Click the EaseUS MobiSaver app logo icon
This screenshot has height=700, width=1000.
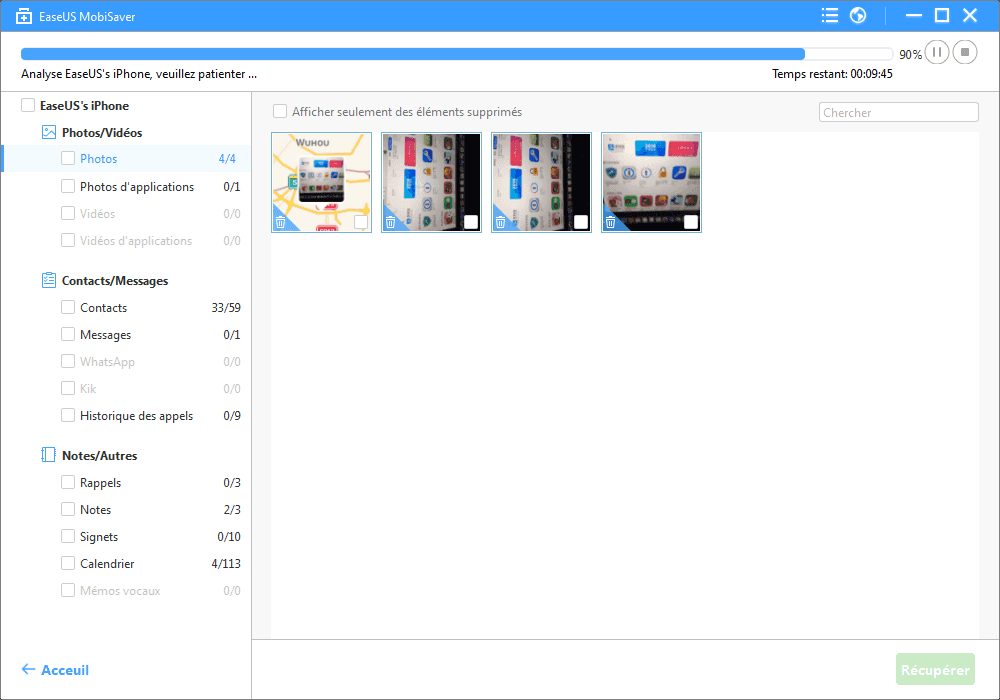(23, 16)
